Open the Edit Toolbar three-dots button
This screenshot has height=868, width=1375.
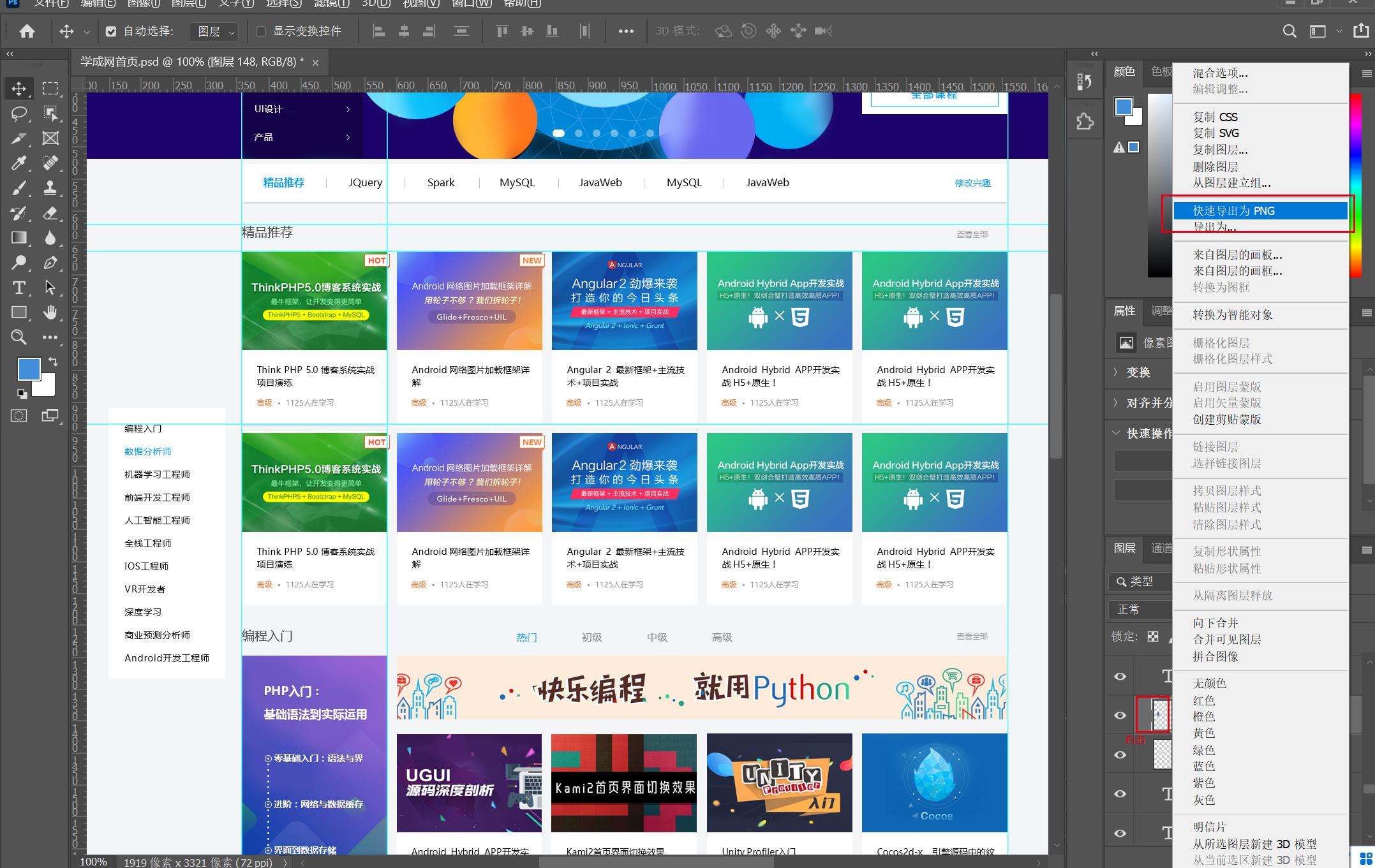[50, 337]
